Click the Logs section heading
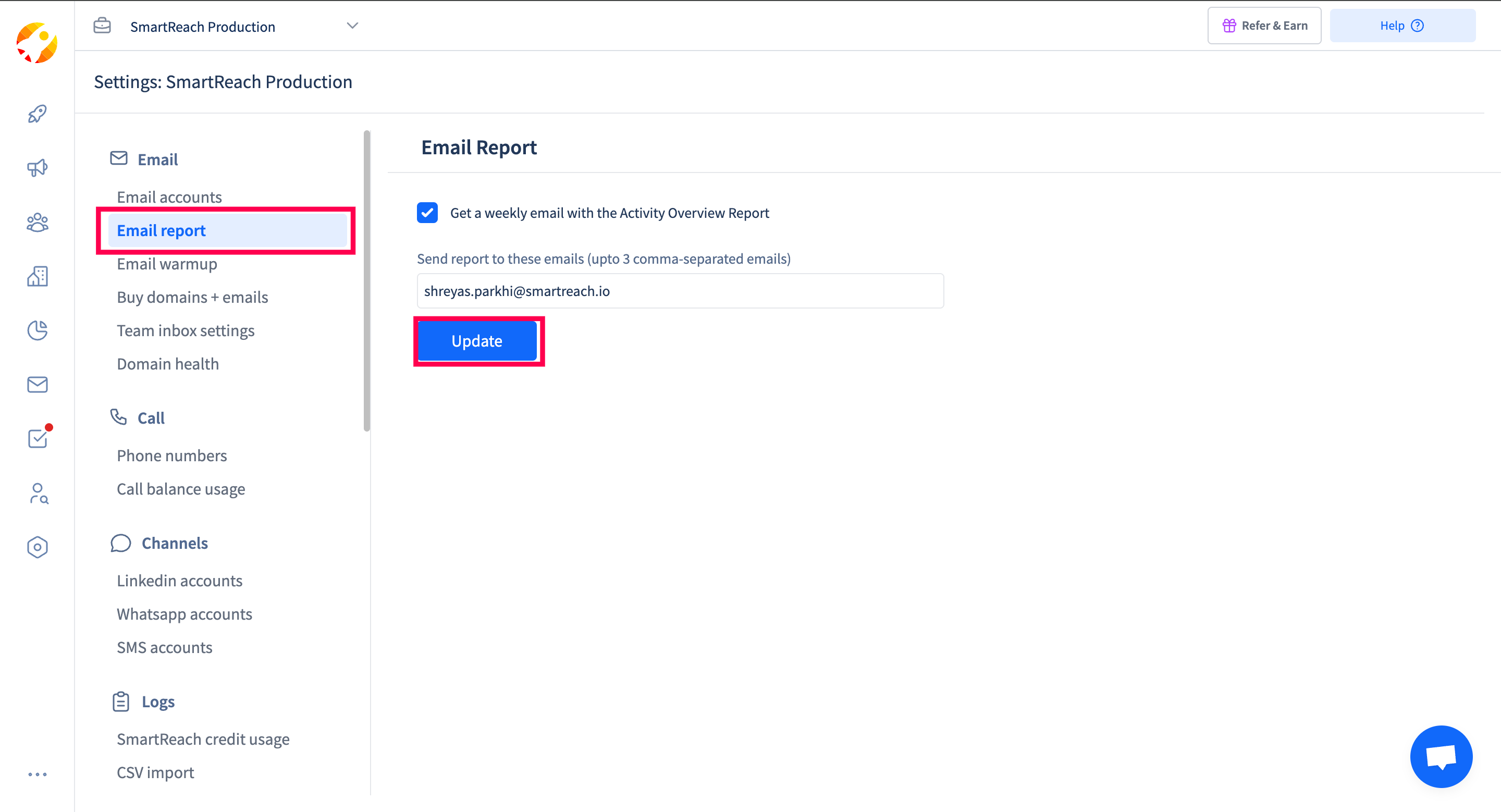1501x812 pixels. pos(158,702)
